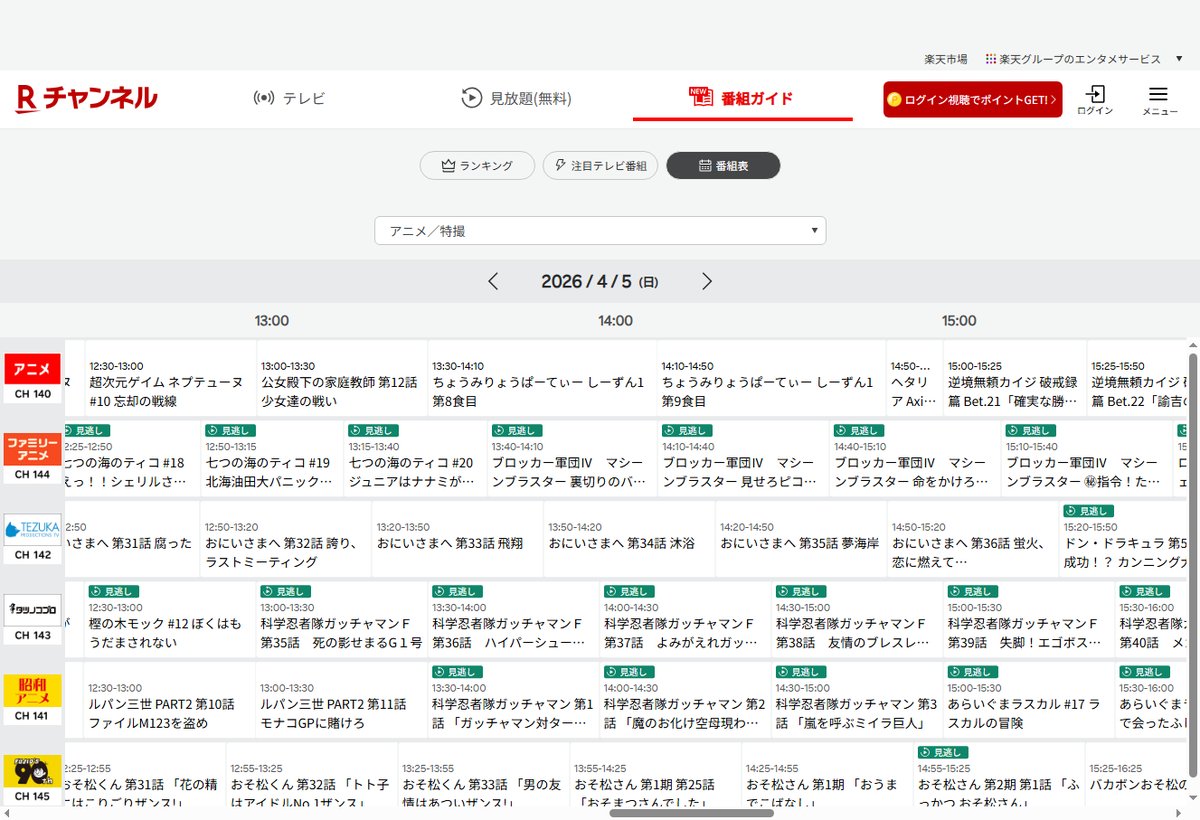Screen dimensions: 1200x820
Task: Open 逆境無頼カイジ Bet.21 program
Action: [x=1015, y=378]
